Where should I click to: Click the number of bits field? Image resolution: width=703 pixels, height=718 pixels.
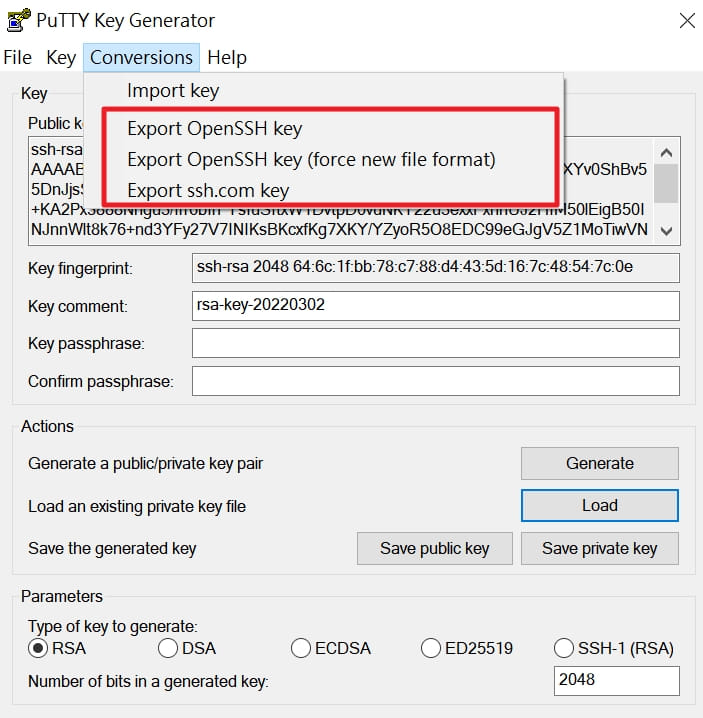pos(616,681)
